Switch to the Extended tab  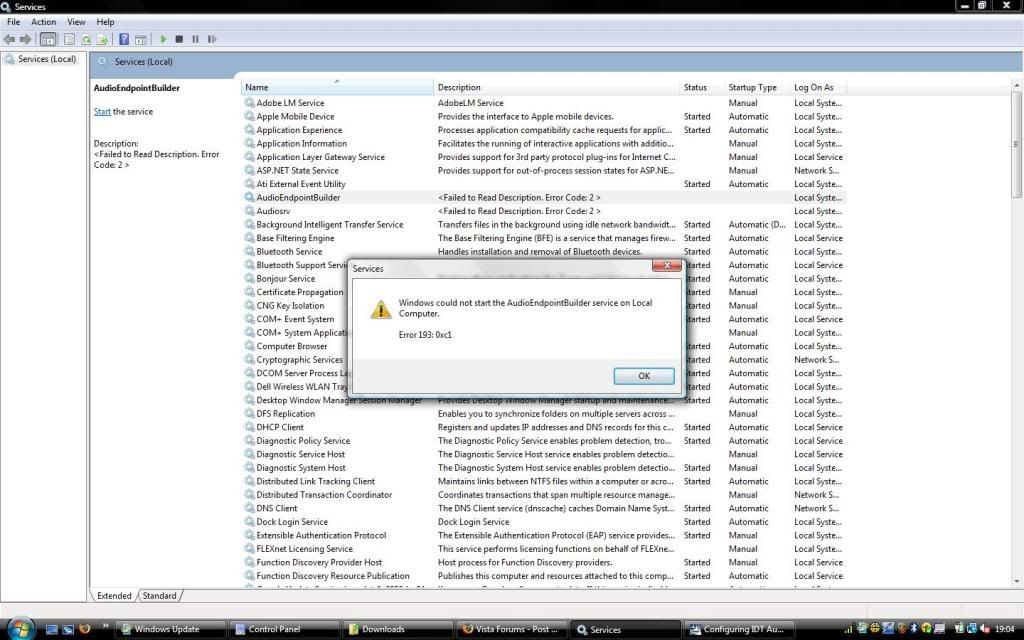coord(114,596)
